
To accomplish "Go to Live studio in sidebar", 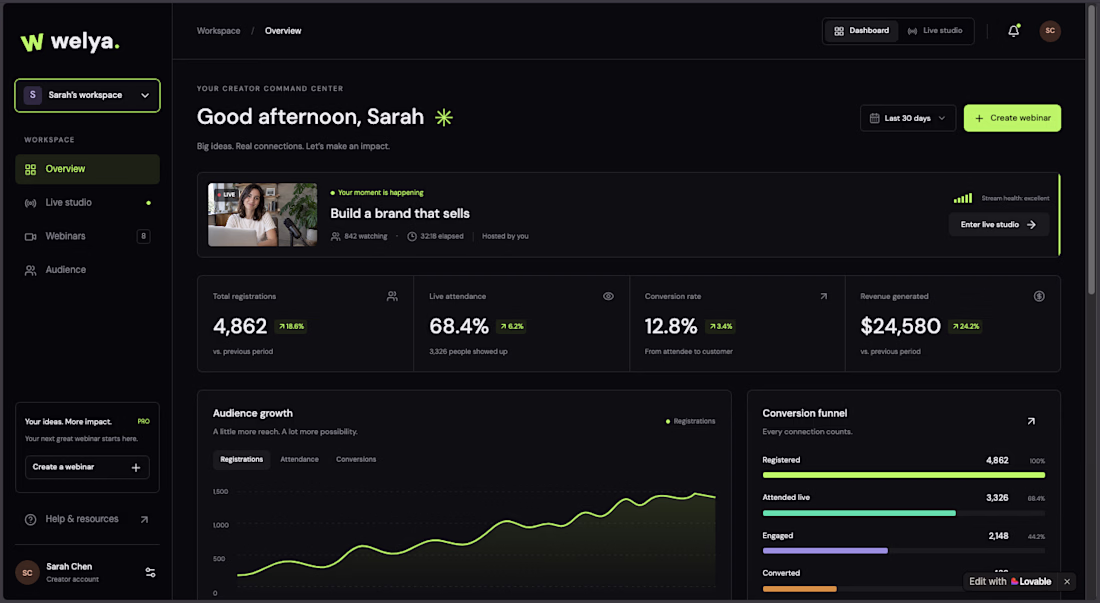I will (87, 203).
